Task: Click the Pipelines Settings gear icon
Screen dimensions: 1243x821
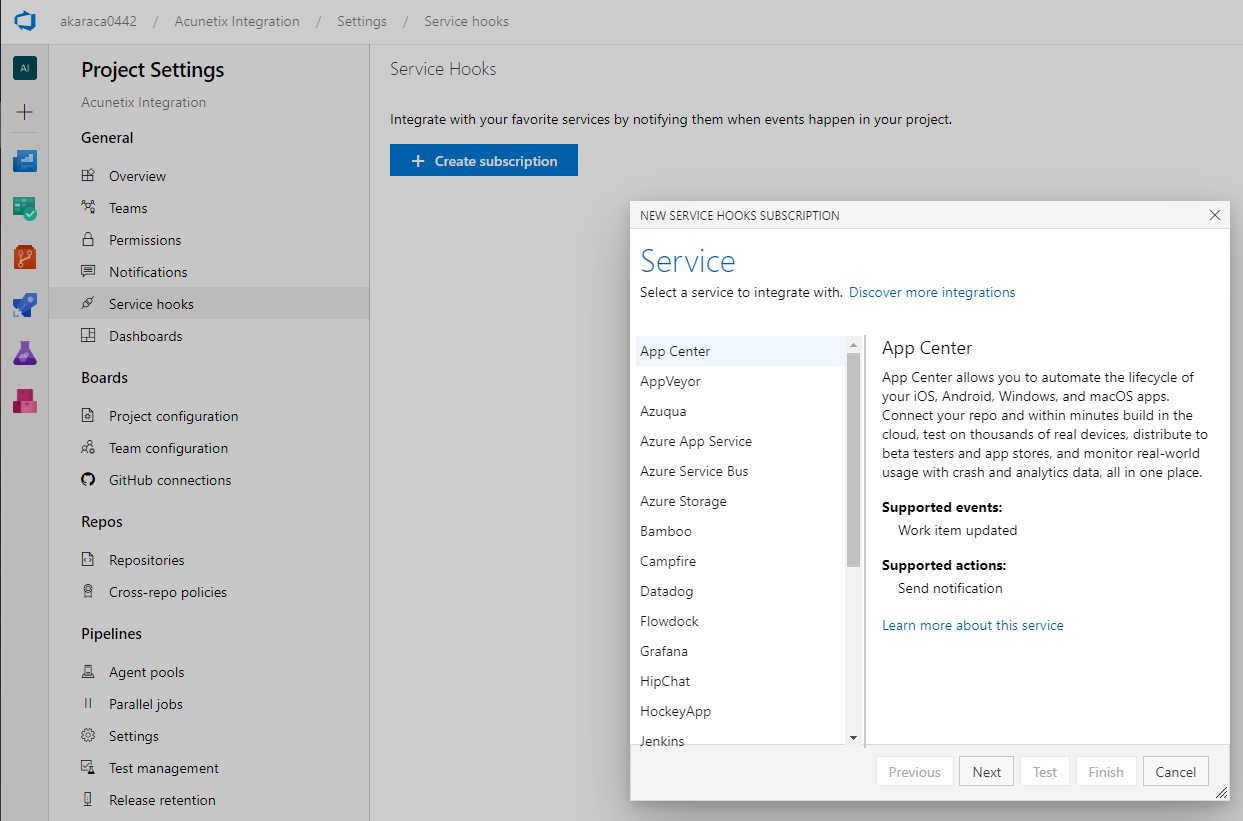Action: [x=89, y=736]
